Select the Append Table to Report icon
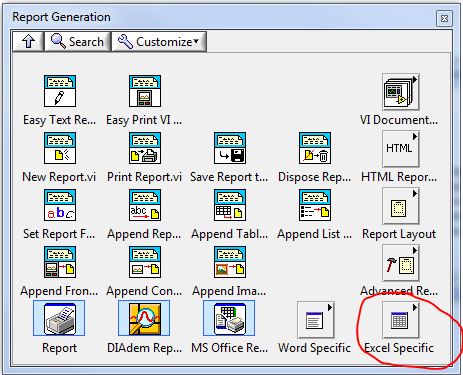The width and height of the screenshot is (463, 375). point(230,205)
